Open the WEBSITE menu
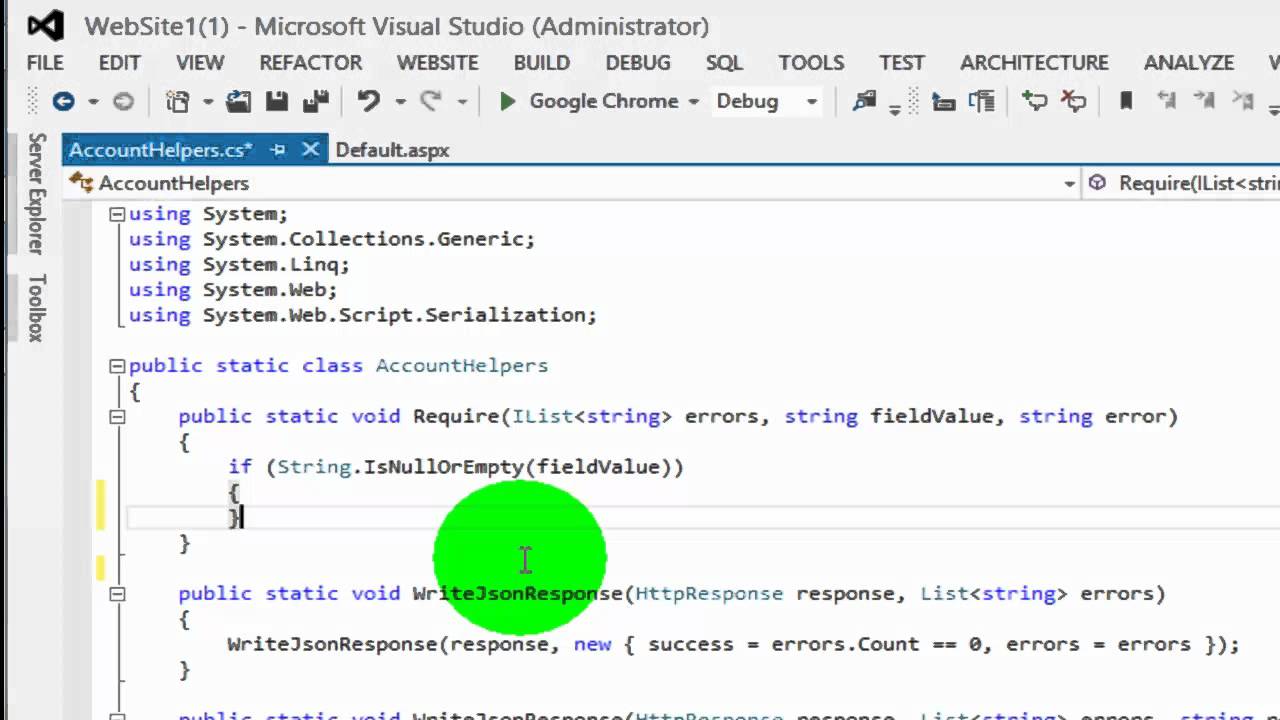 point(437,63)
